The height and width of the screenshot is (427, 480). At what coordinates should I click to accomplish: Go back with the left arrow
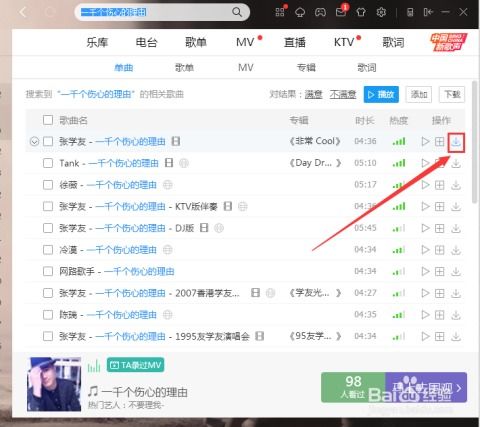[x=22, y=12]
